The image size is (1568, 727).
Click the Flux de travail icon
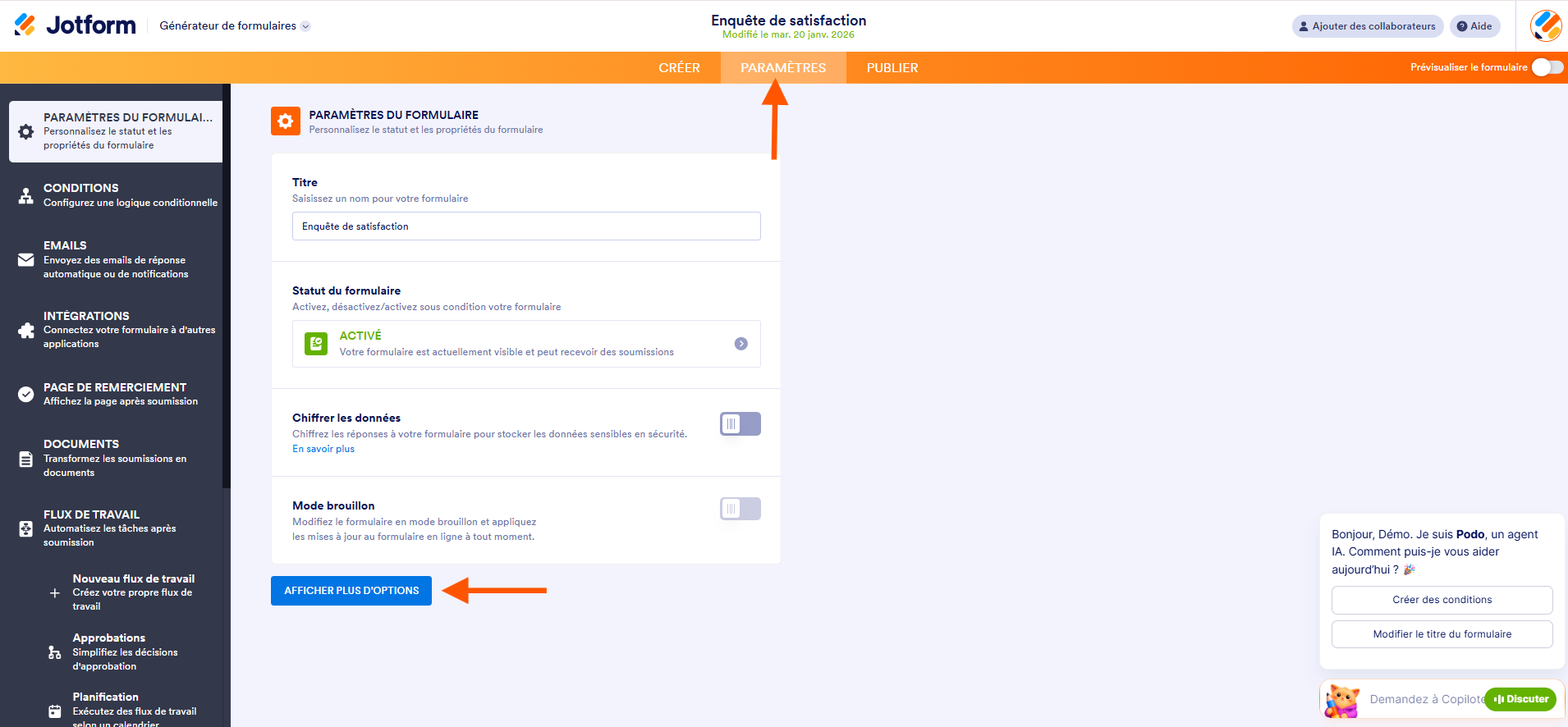click(x=26, y=528)
